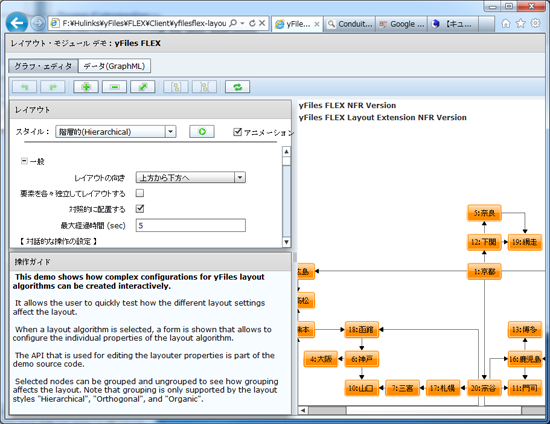
Task: Click the group nodes toolbar icon
Action: click(x=176, y=87)
